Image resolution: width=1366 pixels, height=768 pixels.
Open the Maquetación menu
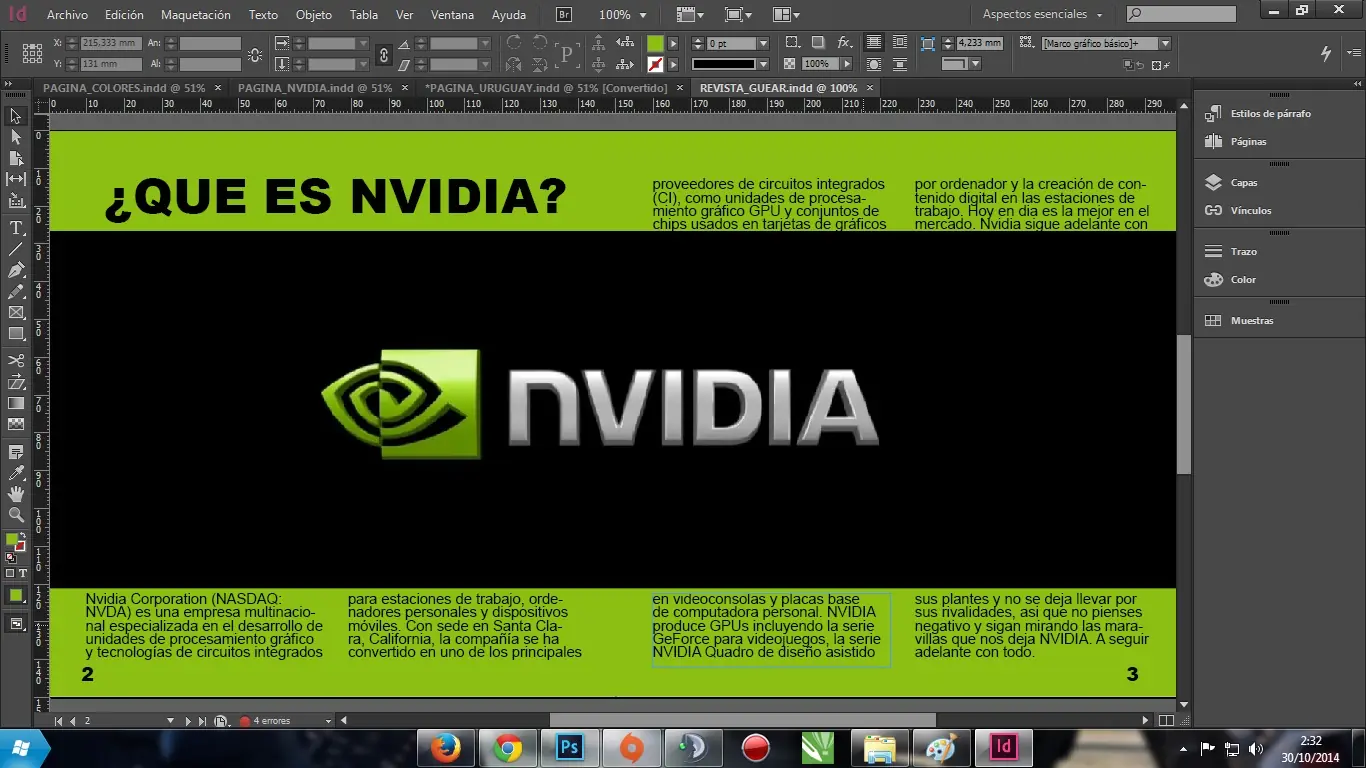196,15
